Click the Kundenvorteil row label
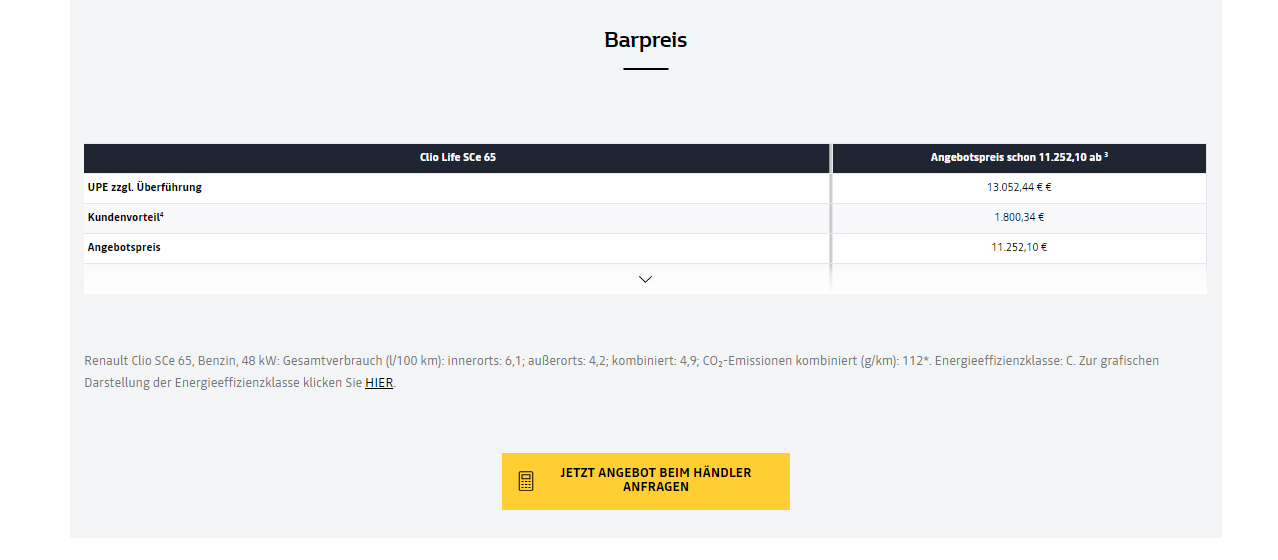1278x560 pixels. [125, 217]
